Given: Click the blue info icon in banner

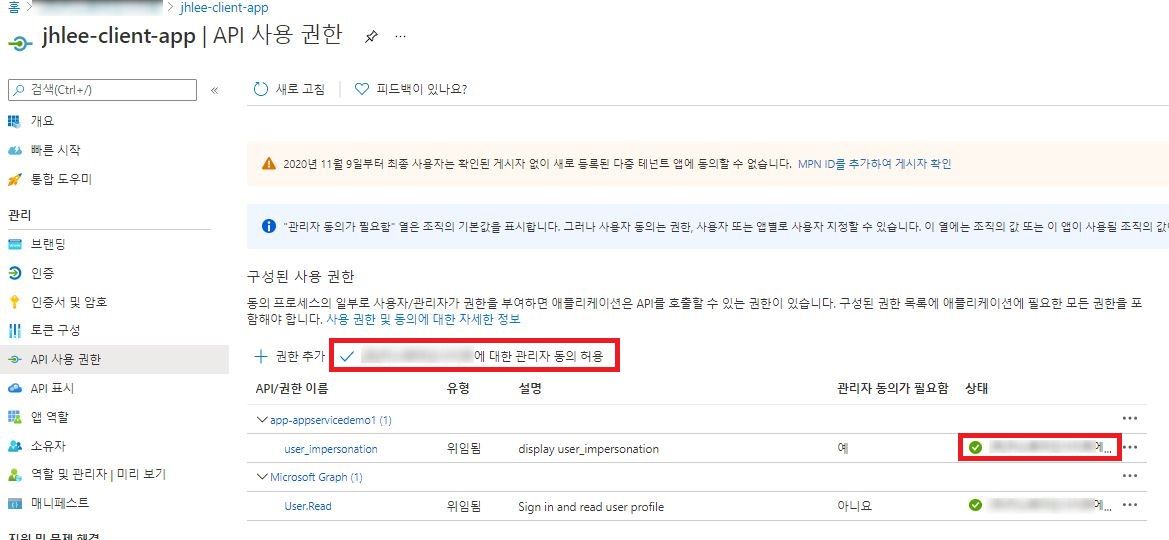Looking at the screenshot, I should click(x=269, y=225).
